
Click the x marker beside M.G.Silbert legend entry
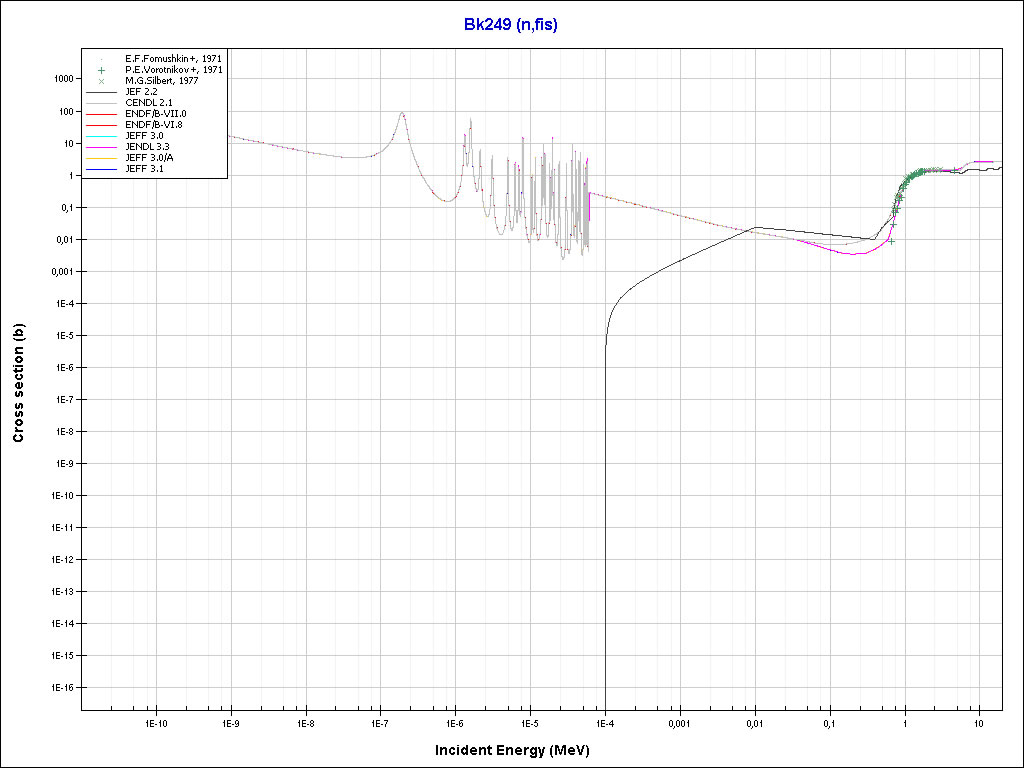(x=102, y=81)
